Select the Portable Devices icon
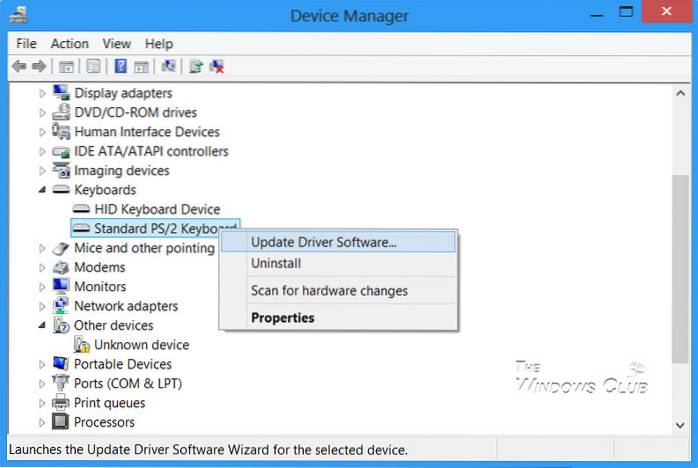This screenshot has width=698, height=468. point(61,364)
